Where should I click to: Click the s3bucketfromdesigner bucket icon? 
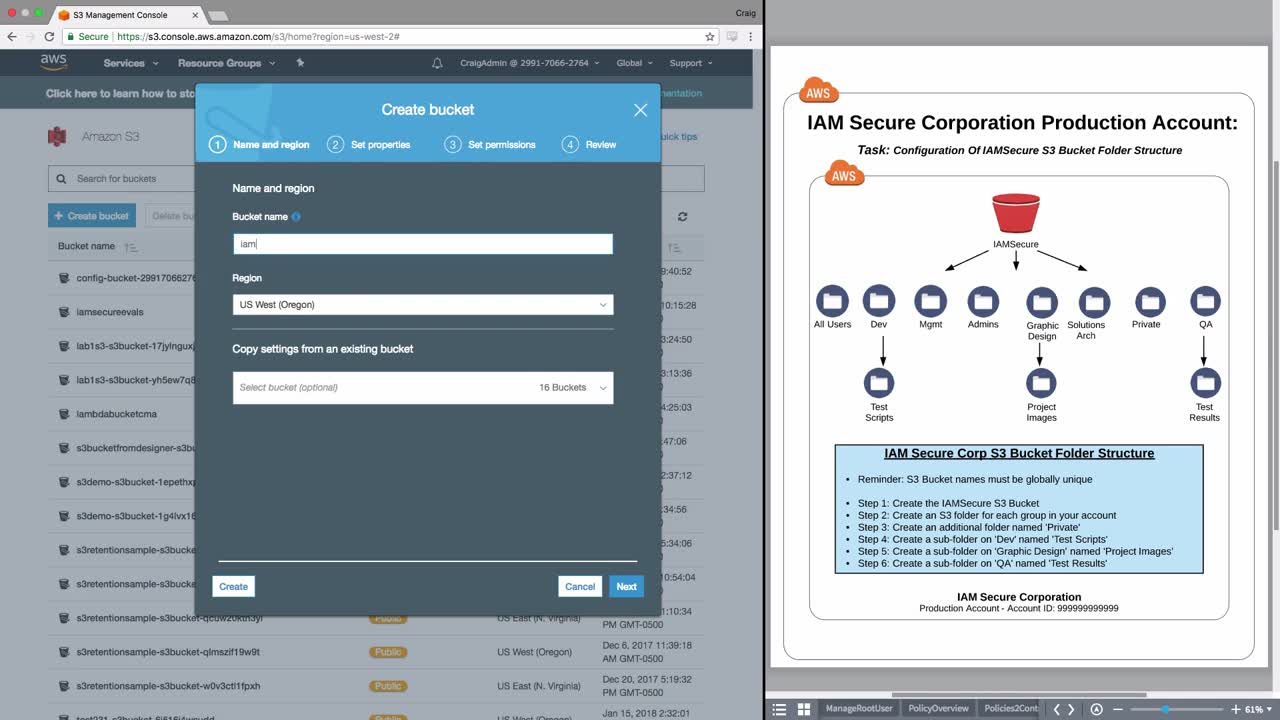[x=64, y=448]
